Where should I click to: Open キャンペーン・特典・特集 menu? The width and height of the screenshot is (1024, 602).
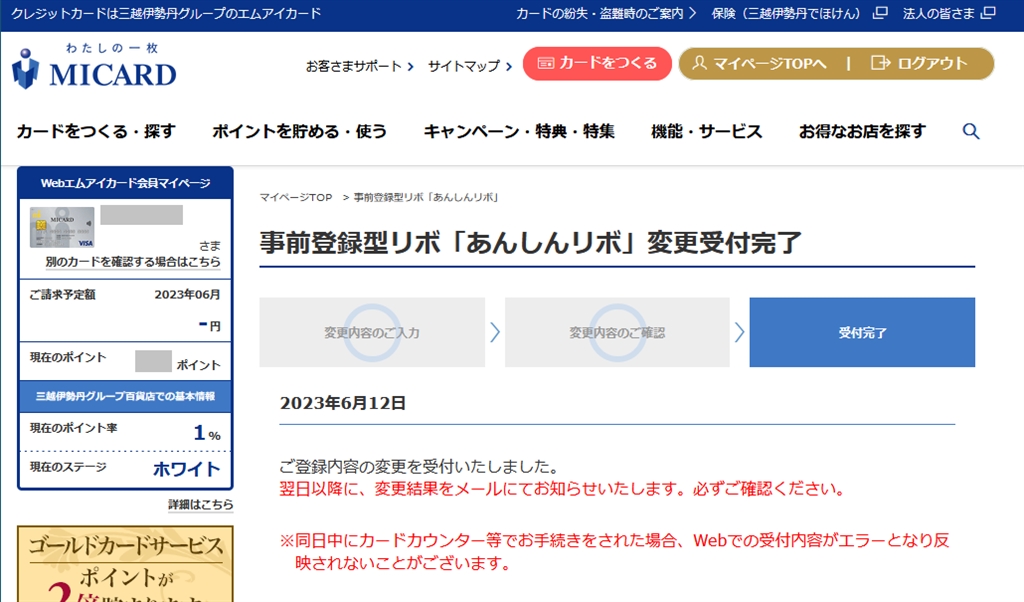[x=519, y=131]
